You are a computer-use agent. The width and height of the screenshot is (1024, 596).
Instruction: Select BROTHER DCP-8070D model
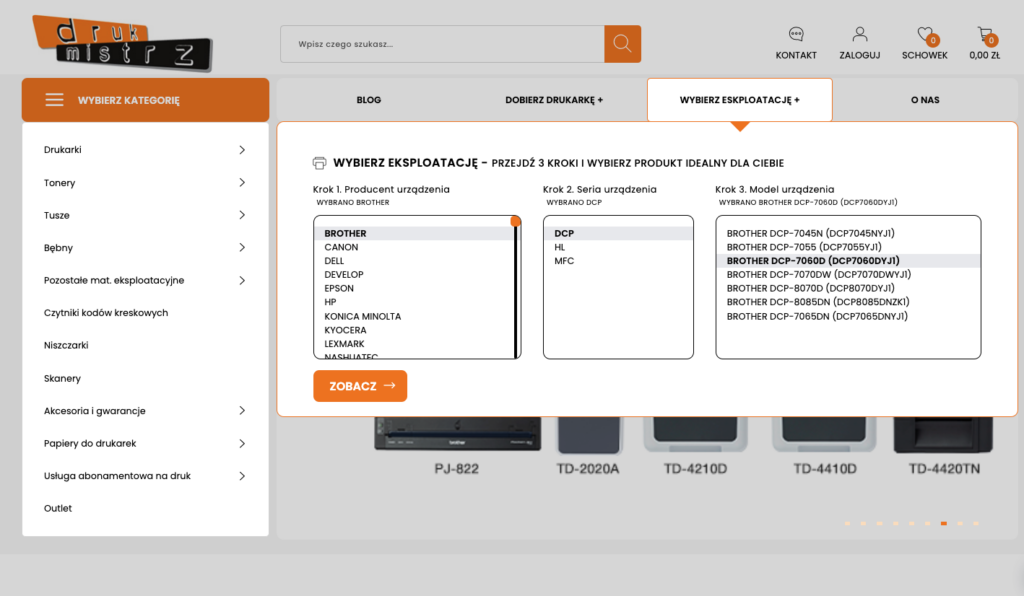pyautogui.click(x=810, y=288)
